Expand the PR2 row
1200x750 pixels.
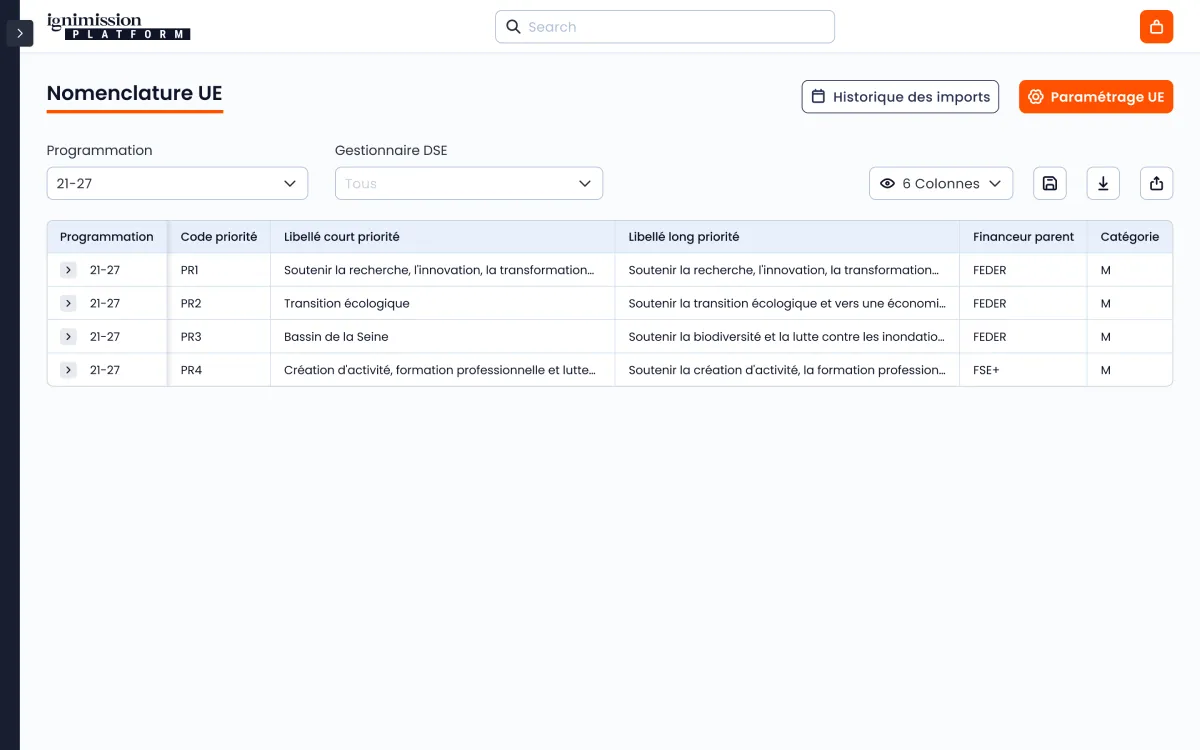pyautogui.click(x=68, y=303)
